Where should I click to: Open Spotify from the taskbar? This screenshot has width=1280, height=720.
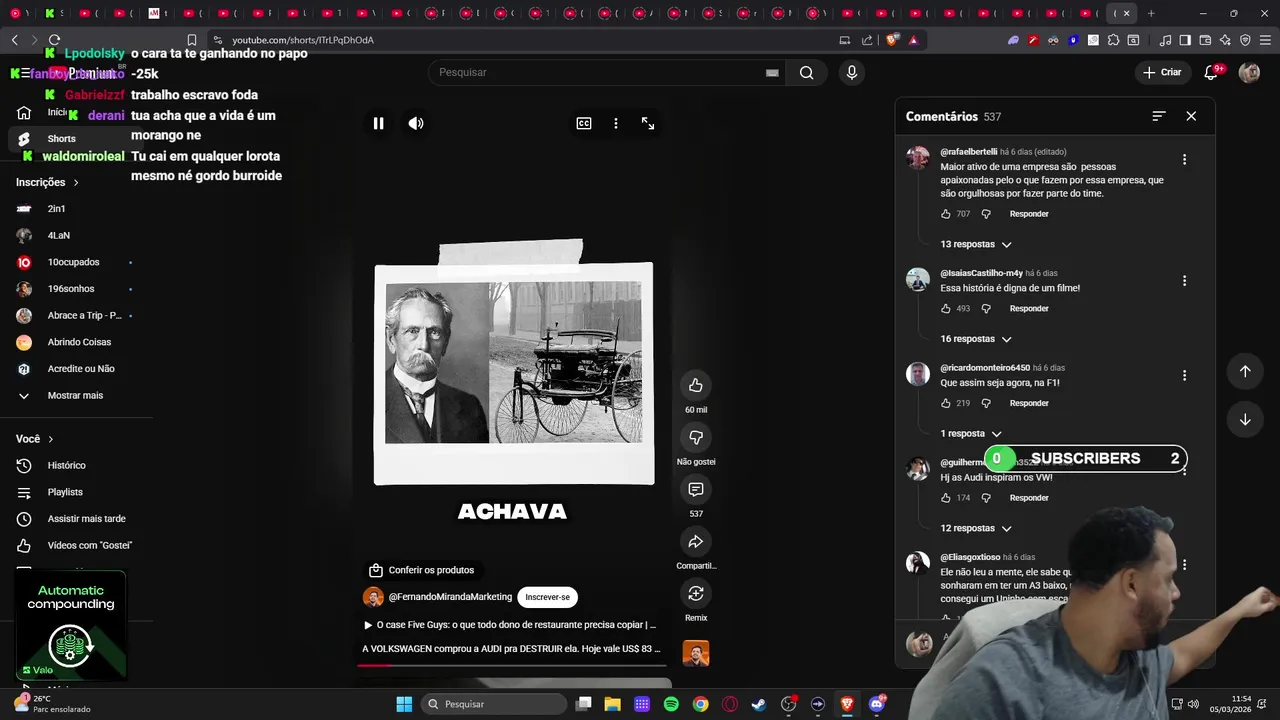tap(671, 704)
